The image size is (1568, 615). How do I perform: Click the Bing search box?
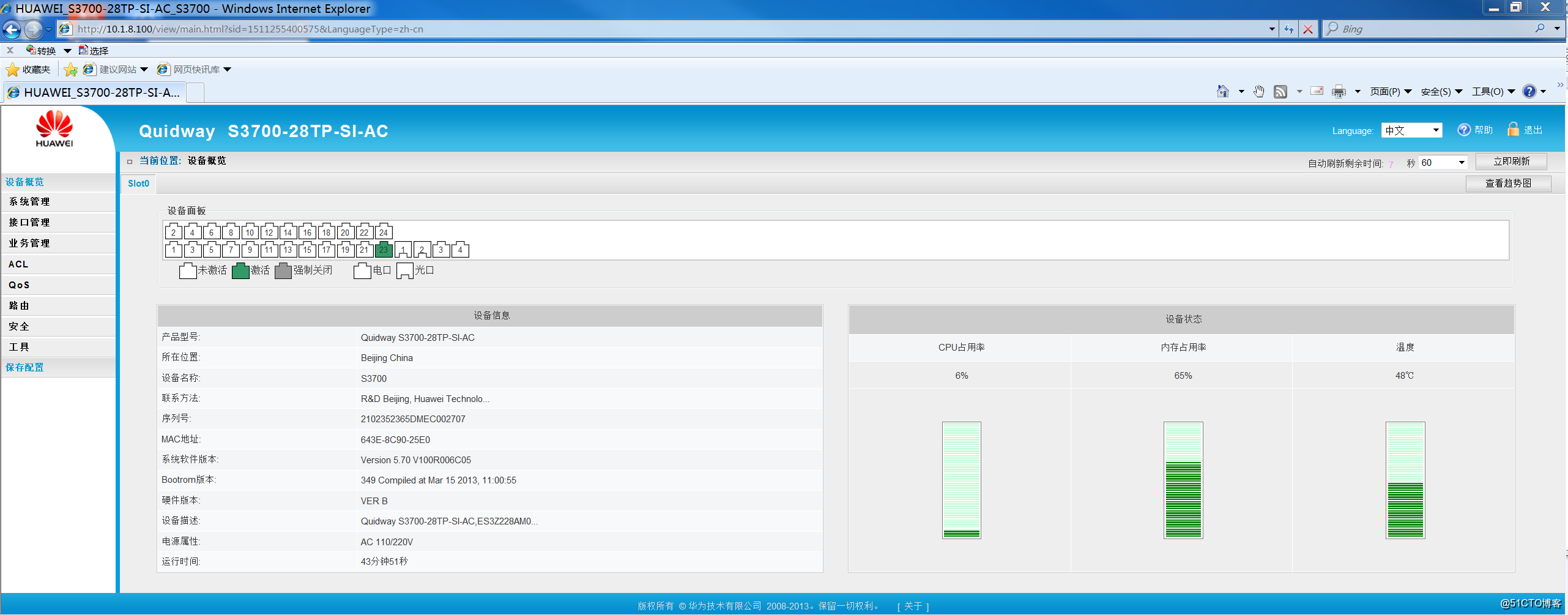click(x=1436, y=29)
